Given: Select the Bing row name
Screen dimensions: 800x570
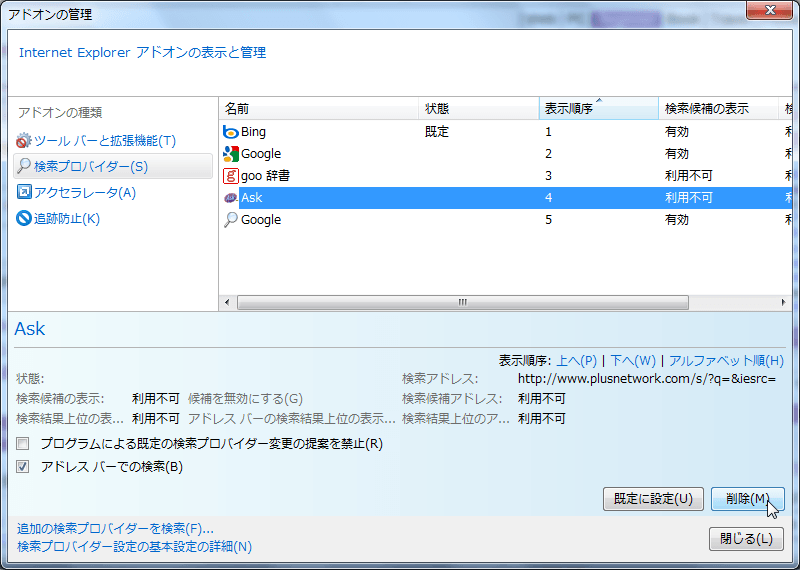Looking at the screenshot, I should tap(253, 132).
